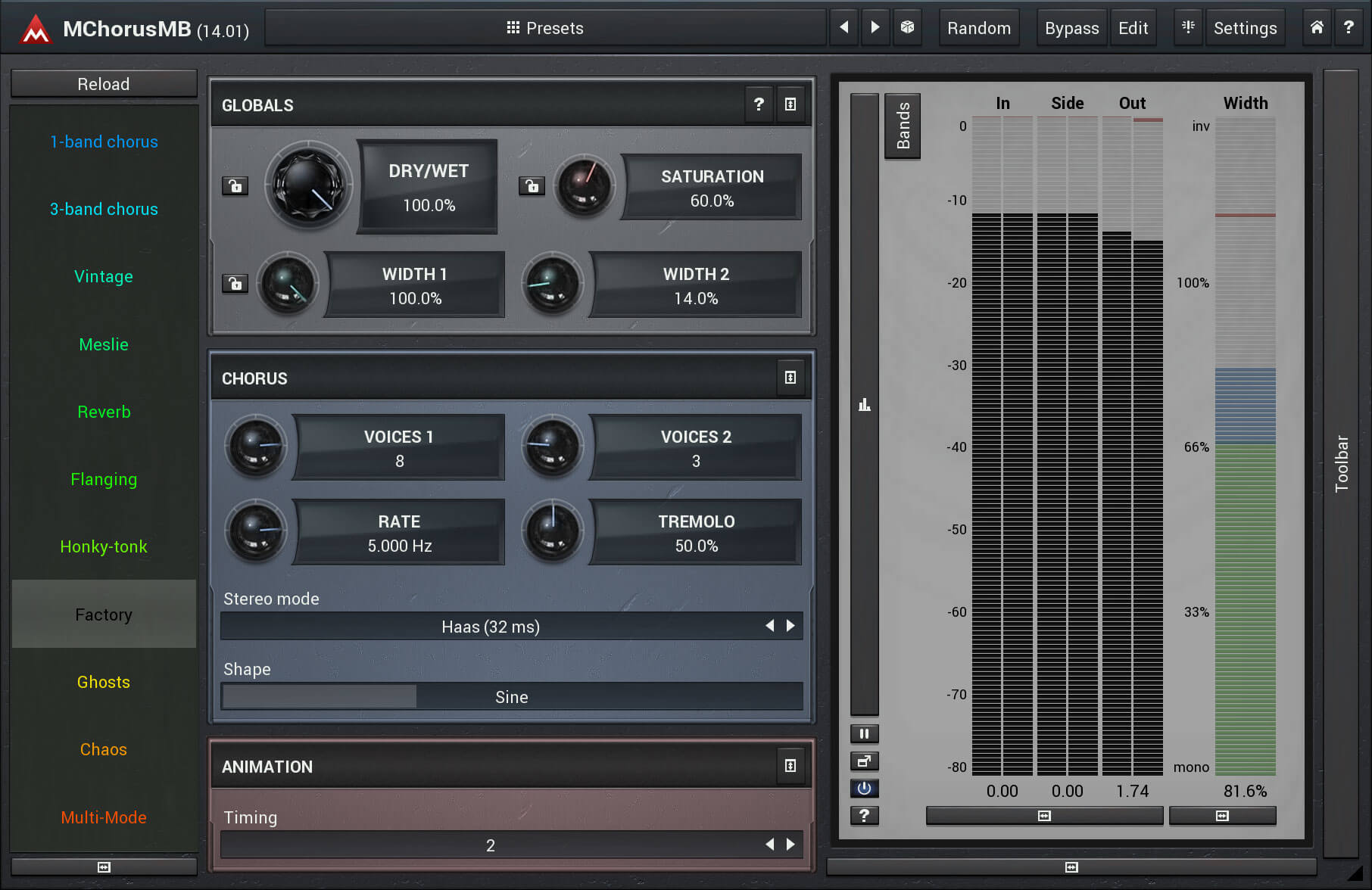Screen dimensions: 1372x890
Task: Click the SATURATION 60.0% value box
Action: 712,188
